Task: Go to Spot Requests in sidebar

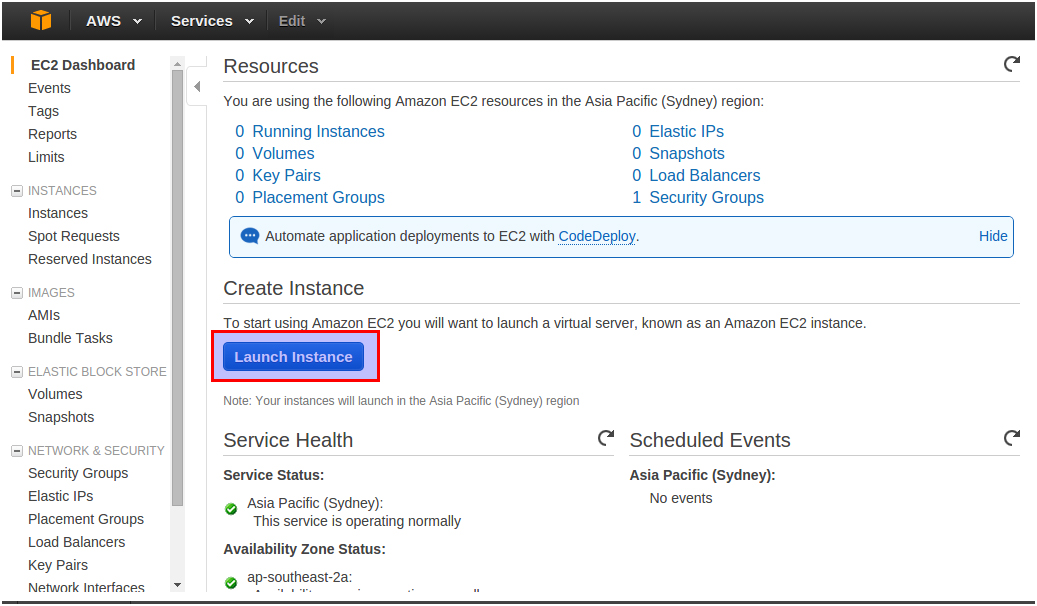Action: (73, 236)
